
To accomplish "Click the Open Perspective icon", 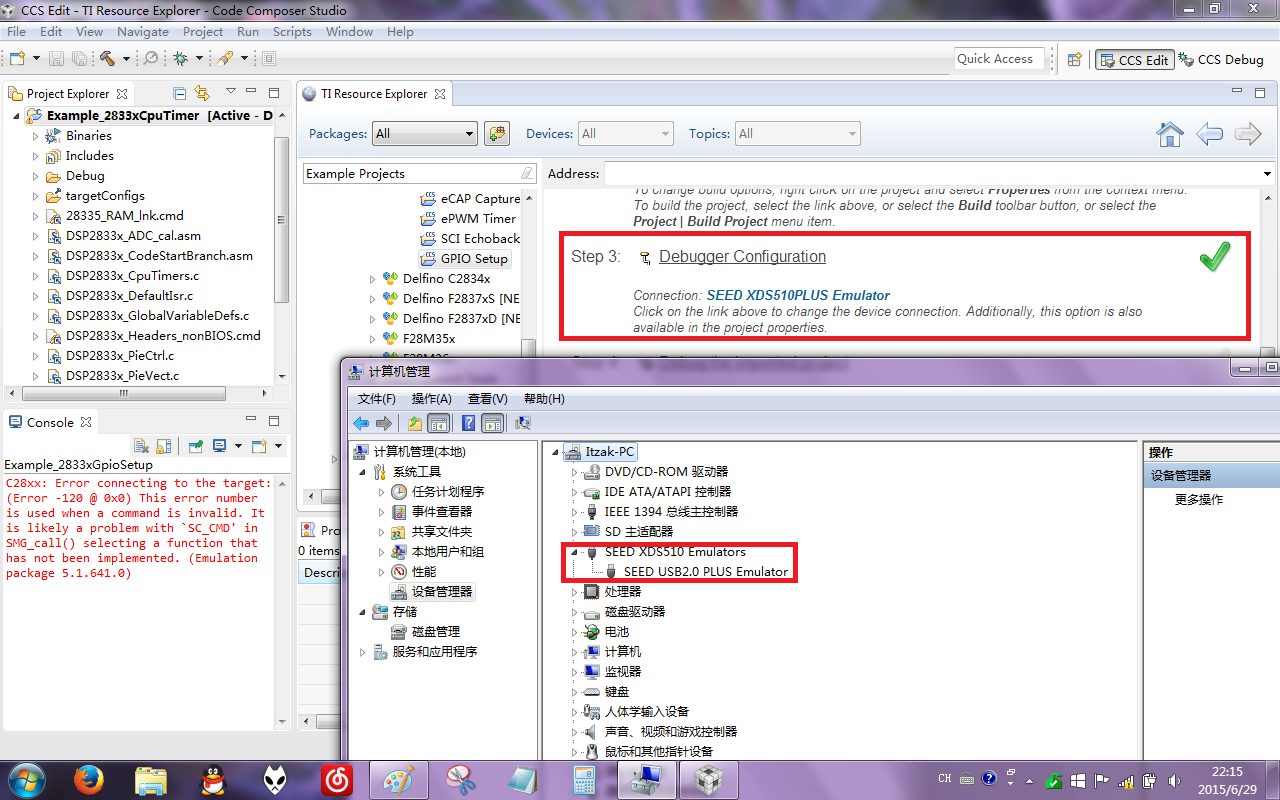I will (x=1075, y=59).
